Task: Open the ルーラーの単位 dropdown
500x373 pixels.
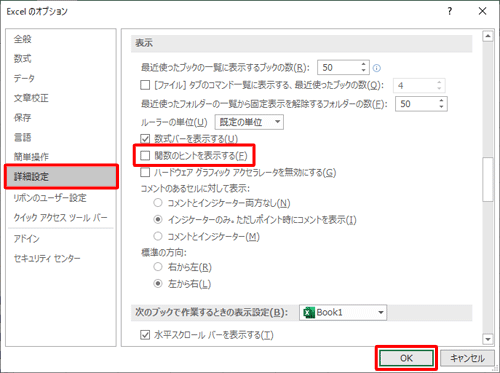Action: (249, 122)
